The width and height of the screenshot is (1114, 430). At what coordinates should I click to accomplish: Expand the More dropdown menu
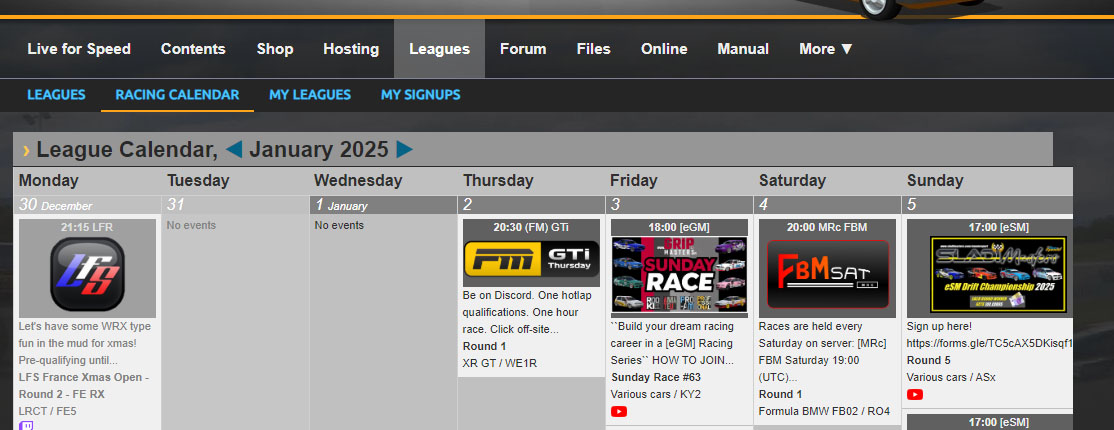[x=826, y=49]
